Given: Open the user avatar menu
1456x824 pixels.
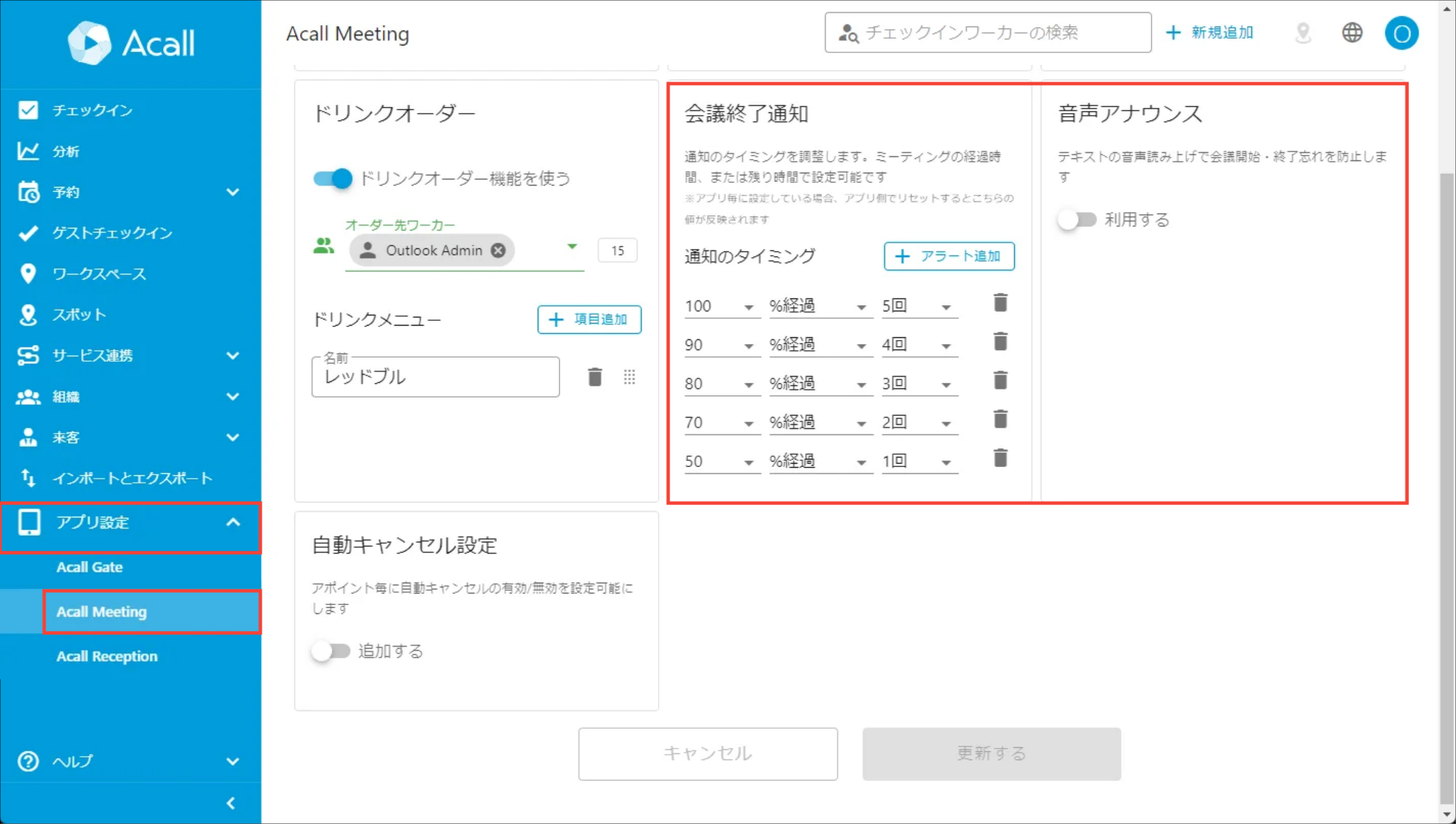Looking at the screenshot, I should pyautogui.click(x=1402, y=33).
